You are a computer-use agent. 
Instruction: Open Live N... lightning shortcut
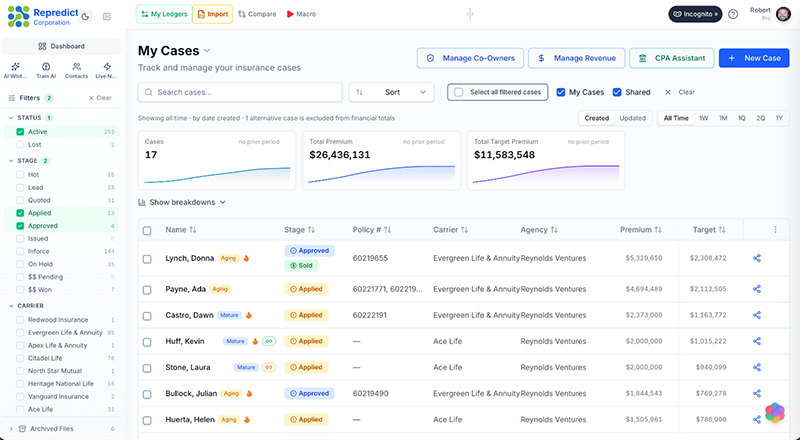107,70
